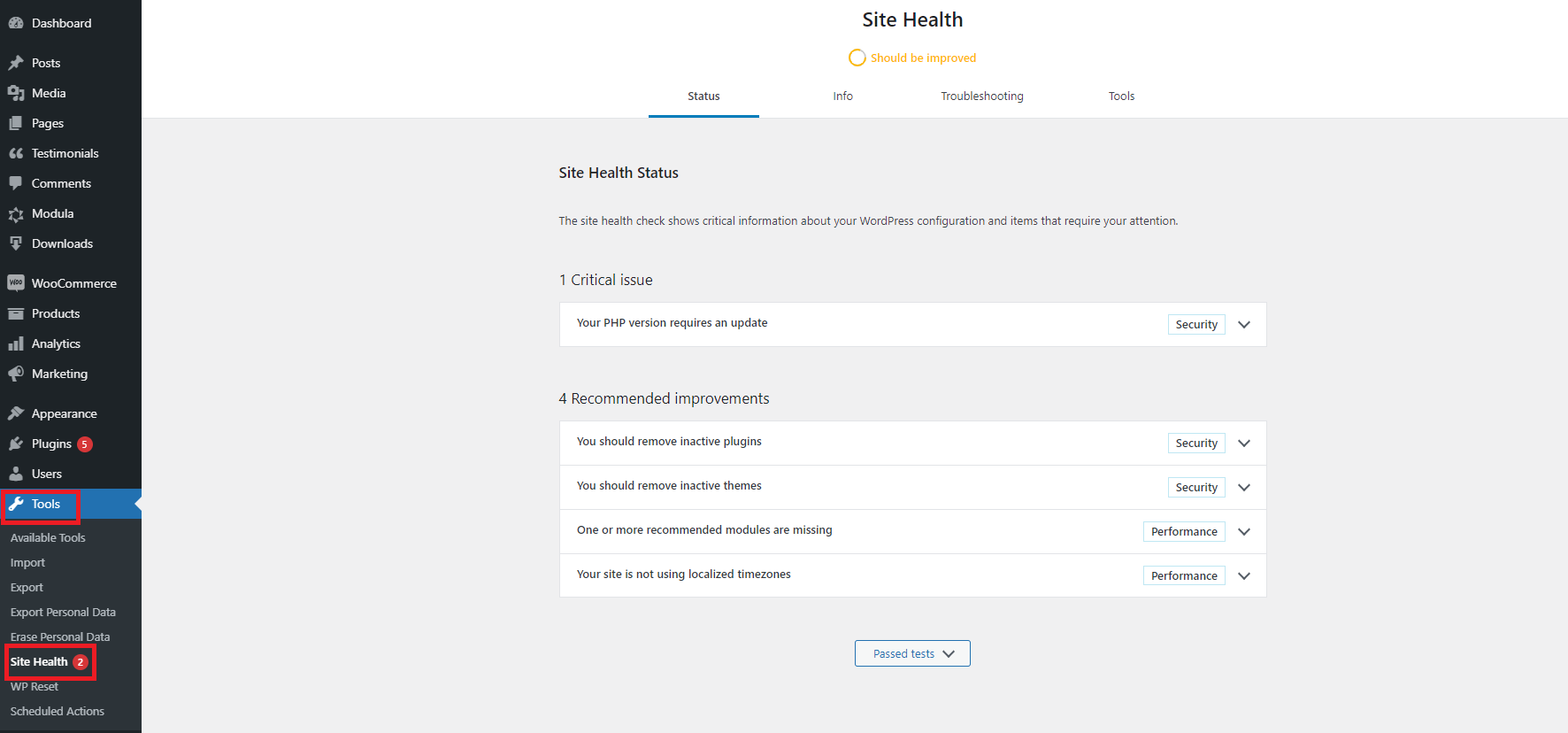This screenshot has width=1568, height=733.
Task: Click the circular Should be improved indicator
Action: [x=857, y=58]
